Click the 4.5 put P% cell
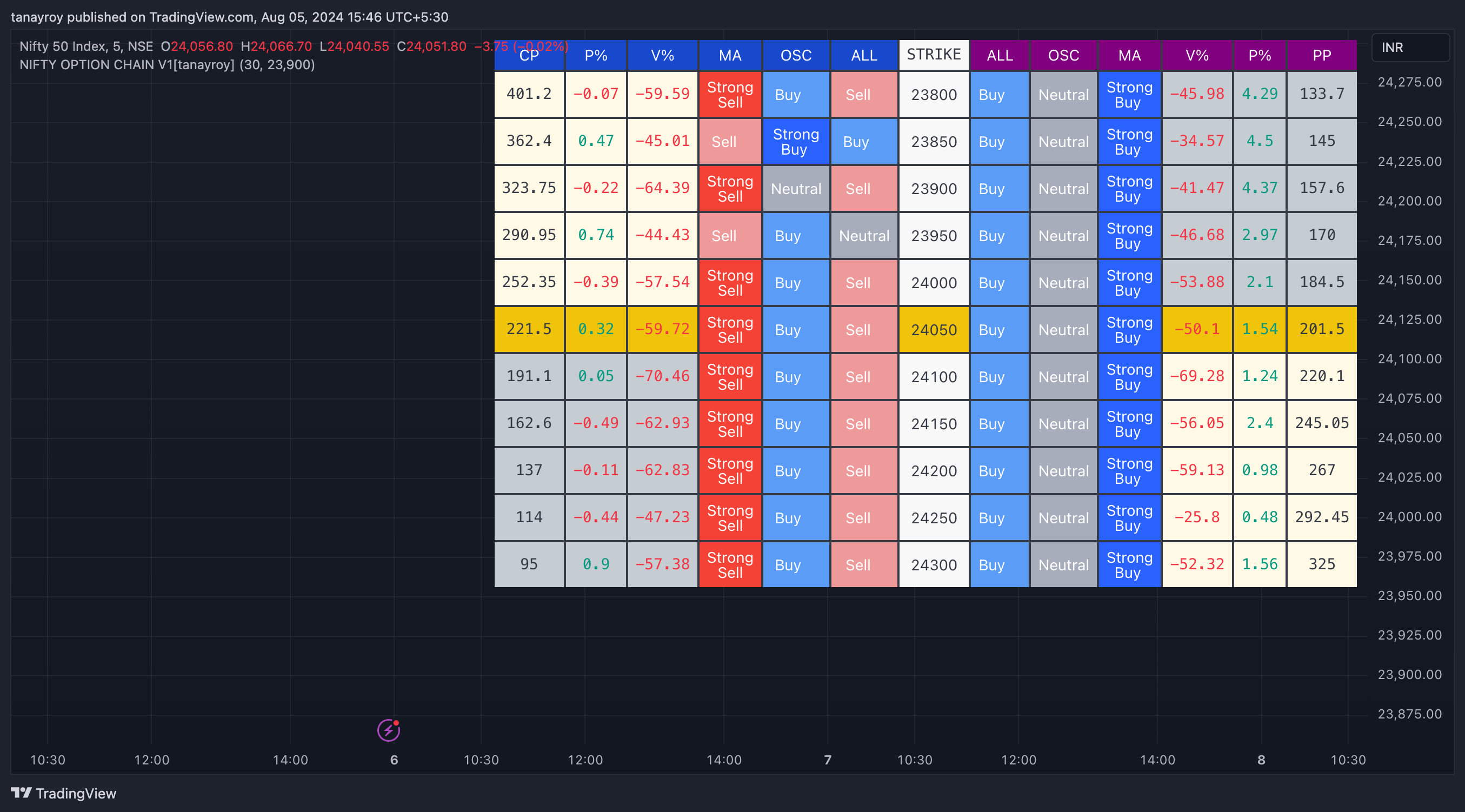The width and height of the screenshot is (1465, 812). pyautogui.click(x=1259, y=142)
